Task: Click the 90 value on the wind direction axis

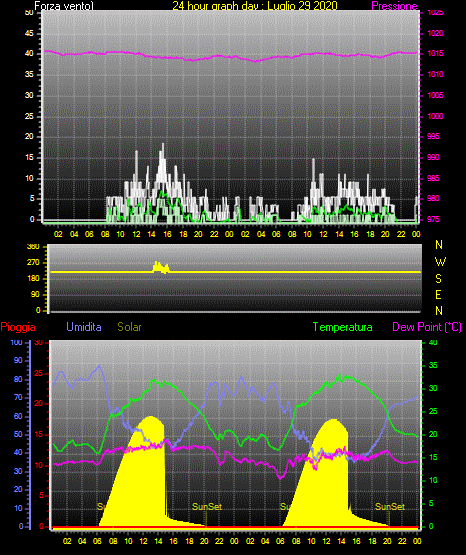Action: pos(35,294)
